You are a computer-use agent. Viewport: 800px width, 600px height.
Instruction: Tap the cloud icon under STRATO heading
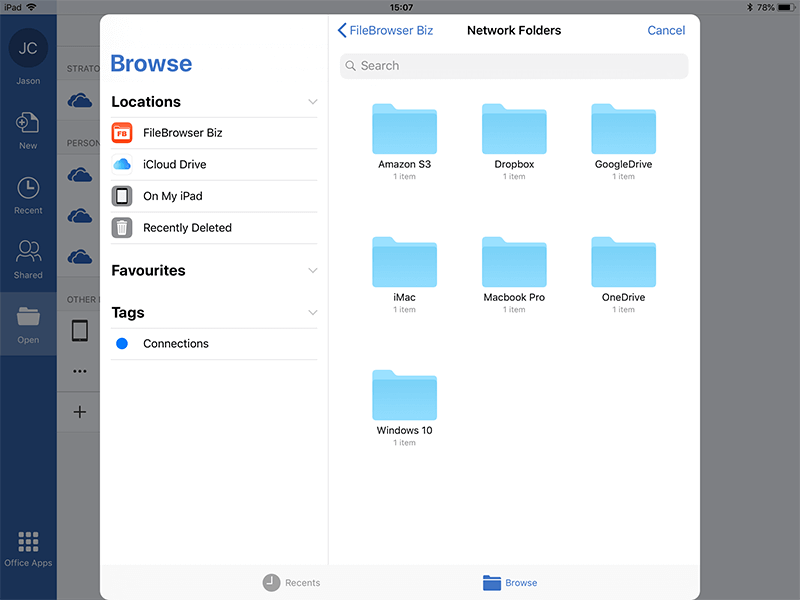point(80,100)
